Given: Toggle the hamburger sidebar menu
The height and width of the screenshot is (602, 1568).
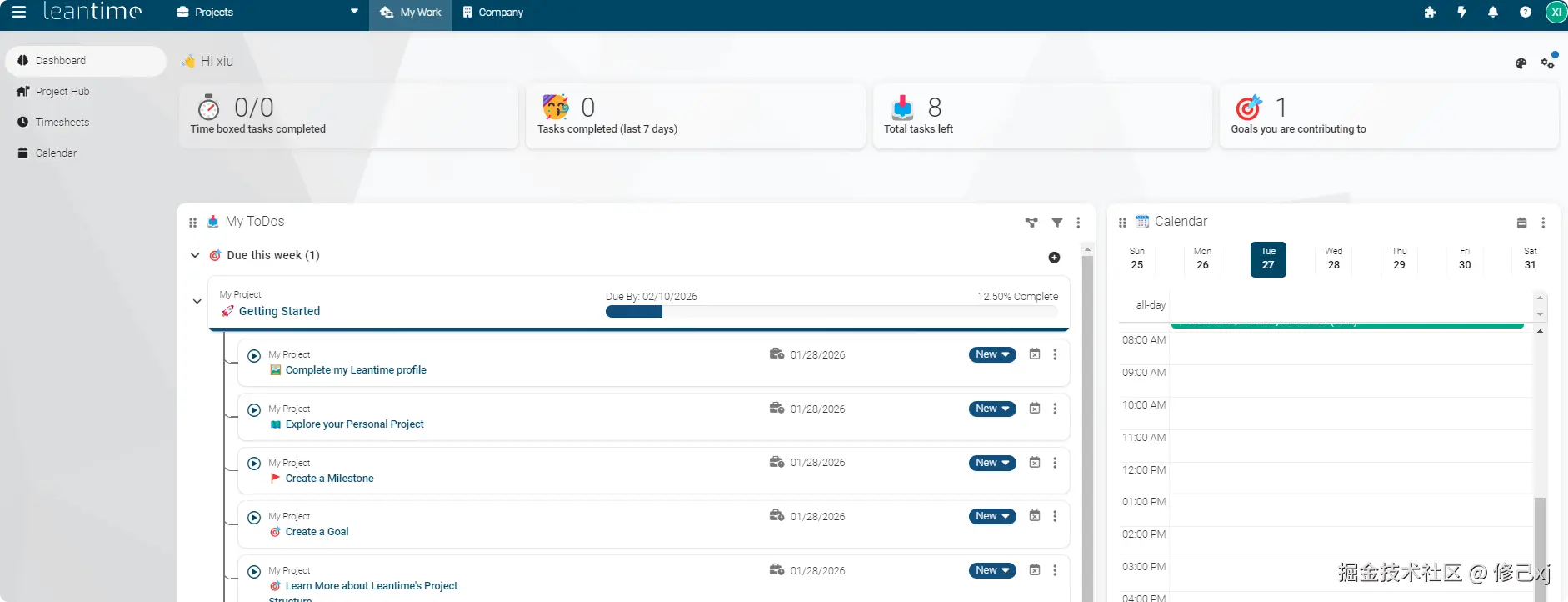Looking at the screenshot, I should [18, 12].
